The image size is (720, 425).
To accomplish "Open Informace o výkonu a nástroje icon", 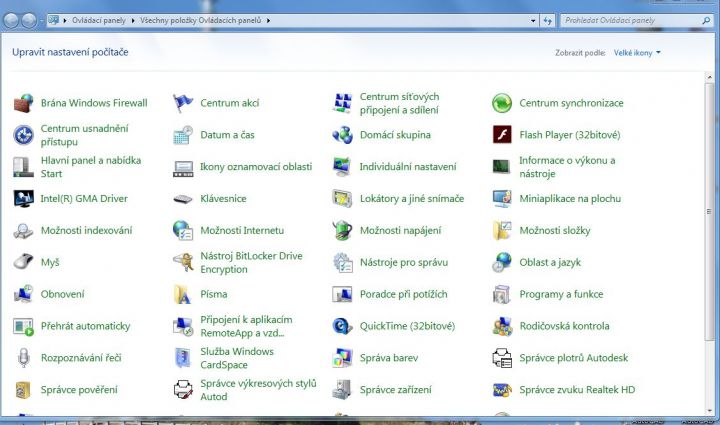I will point(502,167).
